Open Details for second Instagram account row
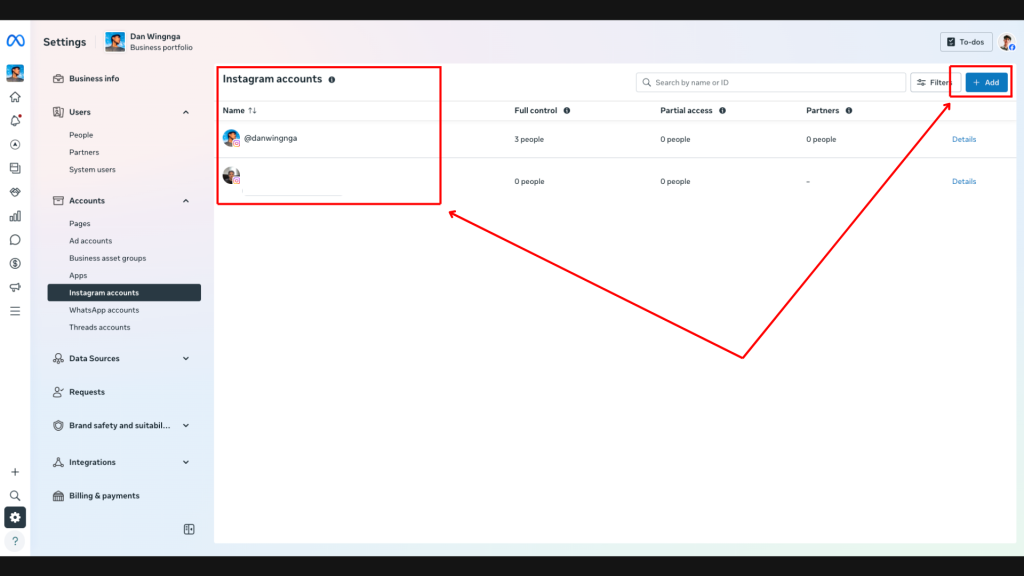Viewport: 1024px width, 576px height. click(x=964, y=182)
